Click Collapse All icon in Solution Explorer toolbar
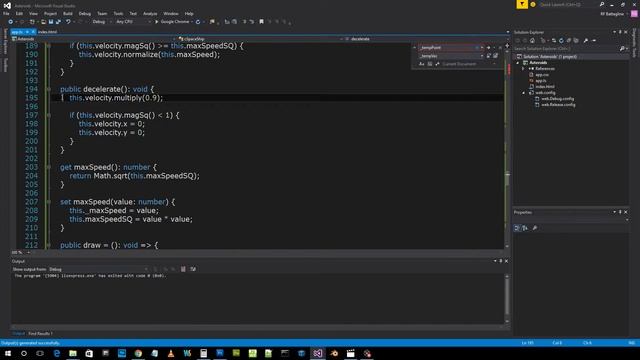Image resolution: width=640 pixels, height=360 pixels. (x=569, y=40)
